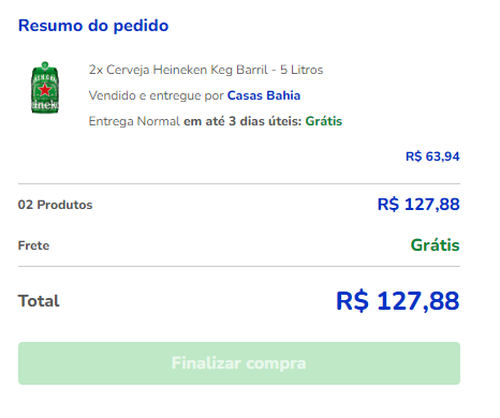Click the Cerveja Heineken Keg Barril product title

click(x=206, y=70)
